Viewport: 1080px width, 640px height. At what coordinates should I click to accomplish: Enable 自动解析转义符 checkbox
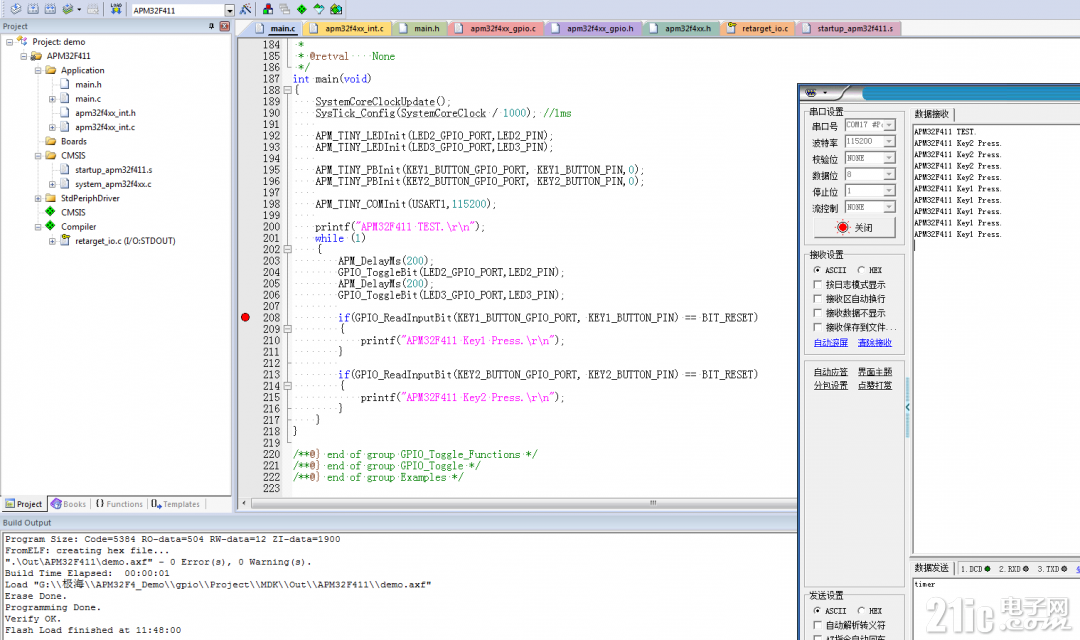pyautogui.click(x=818, y=625)
